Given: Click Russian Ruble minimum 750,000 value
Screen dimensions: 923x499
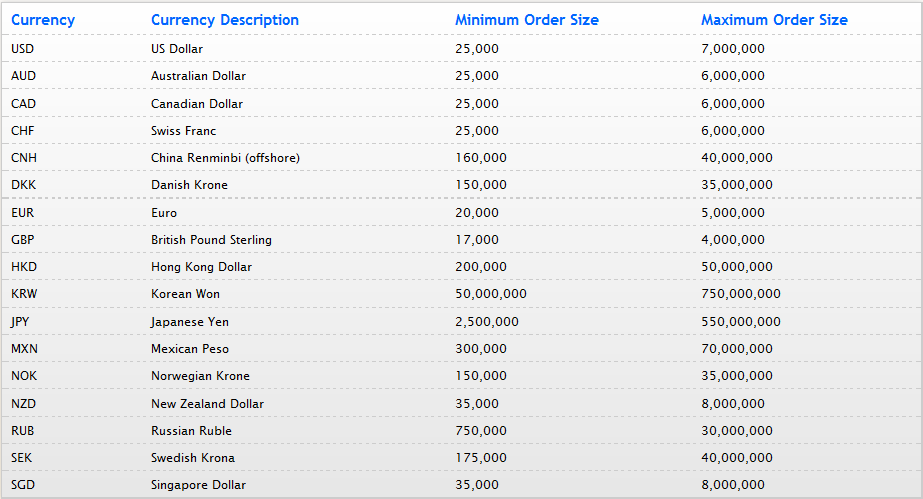Looking at the screenshot, I should 481,431.
